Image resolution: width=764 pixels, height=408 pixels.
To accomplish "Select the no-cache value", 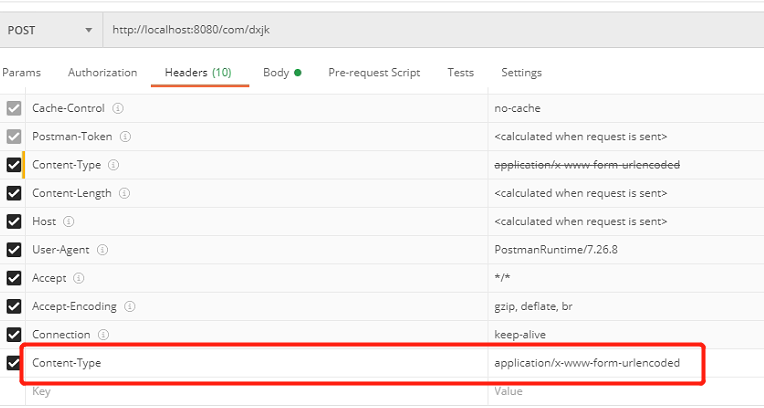I will coord(517,108).
